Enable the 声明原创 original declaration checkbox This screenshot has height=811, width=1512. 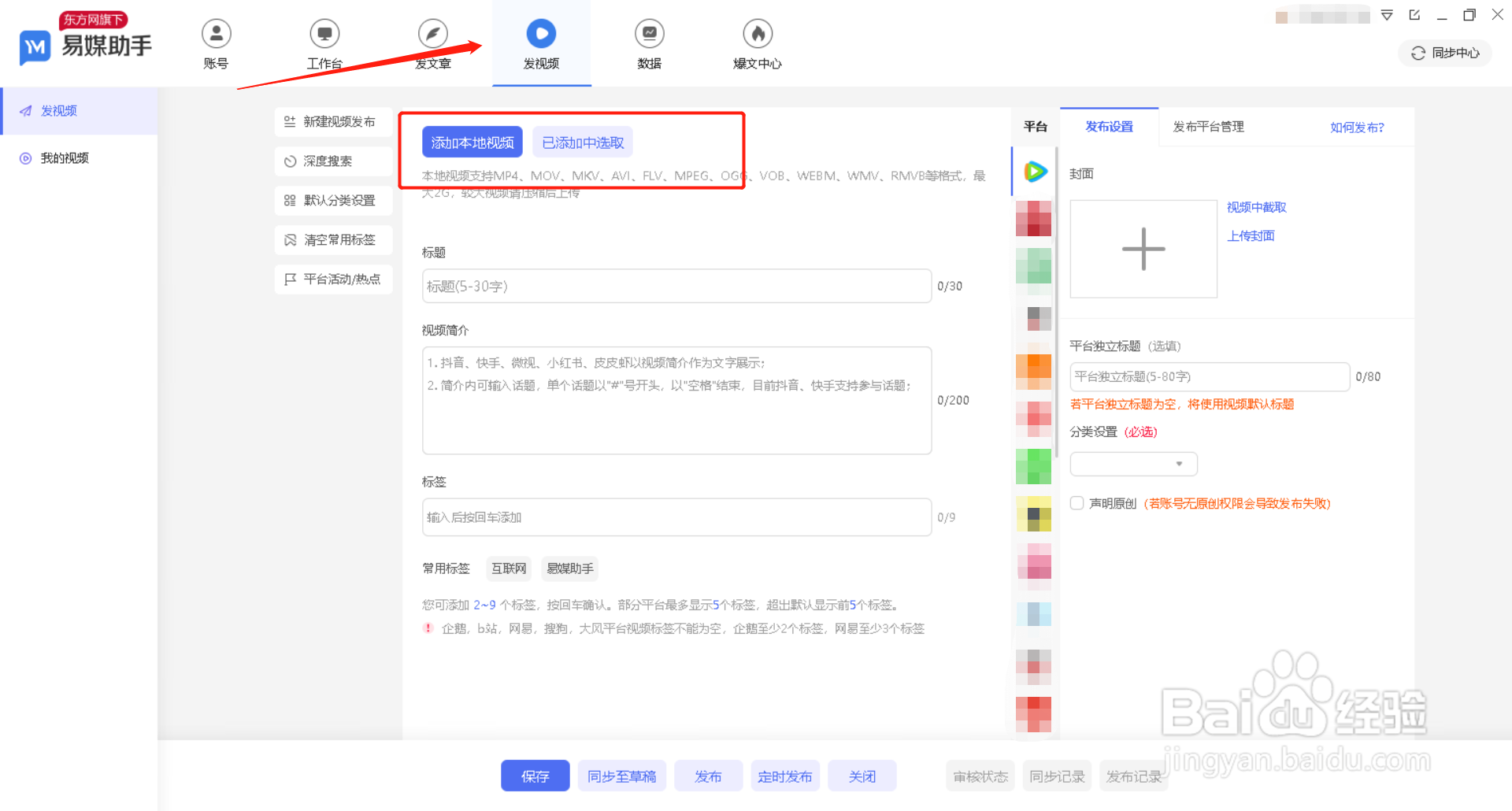click(x=1077, y=503)
